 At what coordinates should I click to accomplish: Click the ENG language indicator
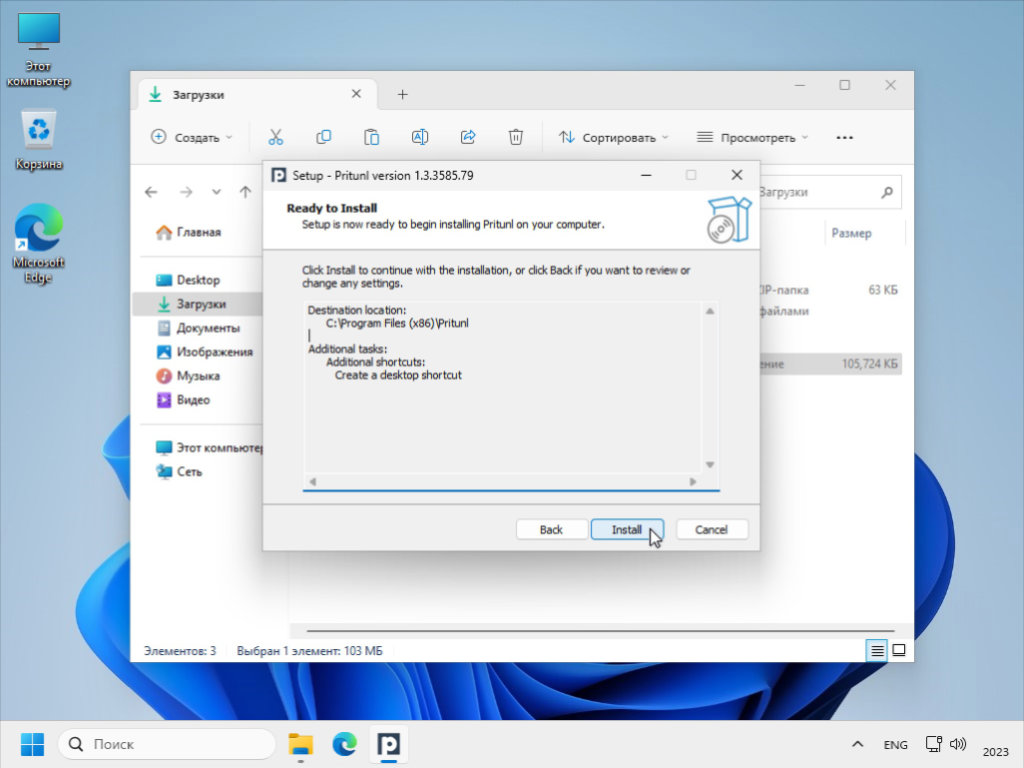895,745
